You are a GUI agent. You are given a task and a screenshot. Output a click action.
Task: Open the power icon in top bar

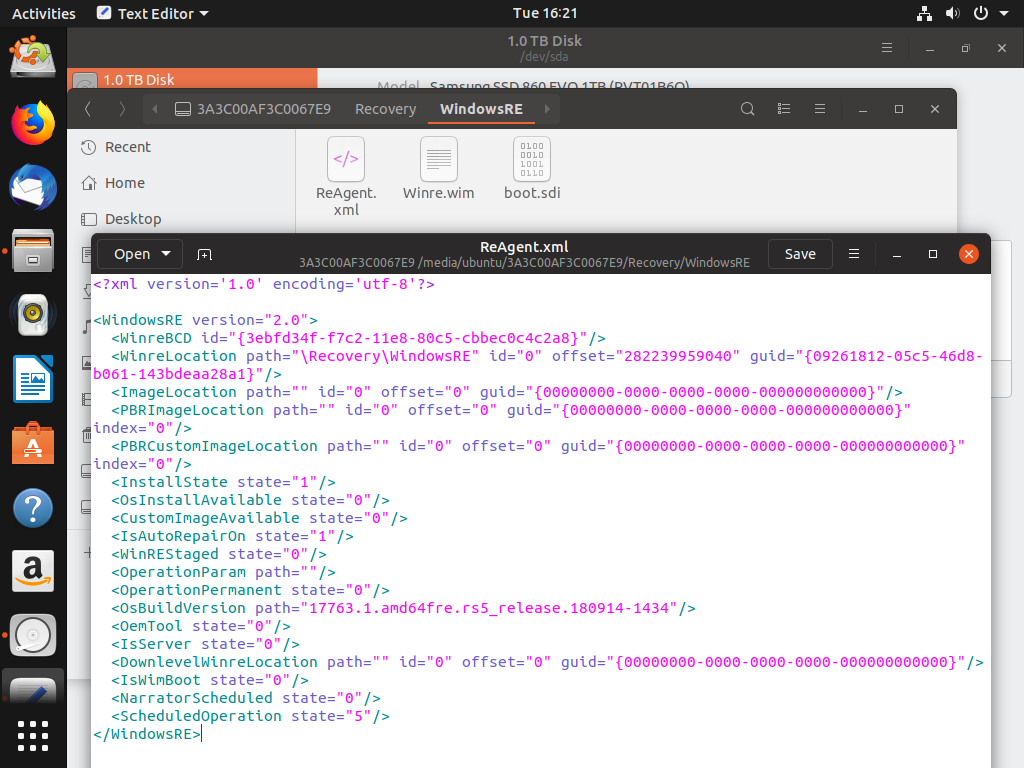[981, 13]
